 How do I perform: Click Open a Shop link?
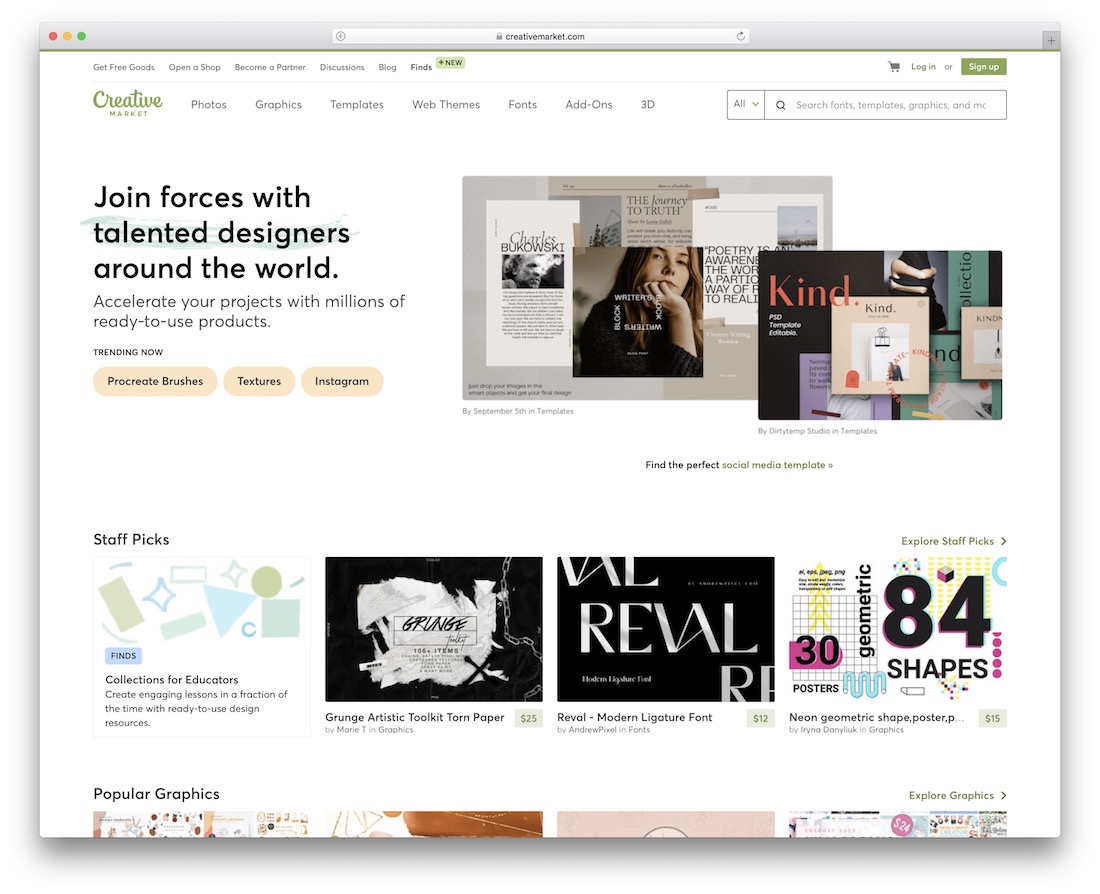click(x=194, y=67)
